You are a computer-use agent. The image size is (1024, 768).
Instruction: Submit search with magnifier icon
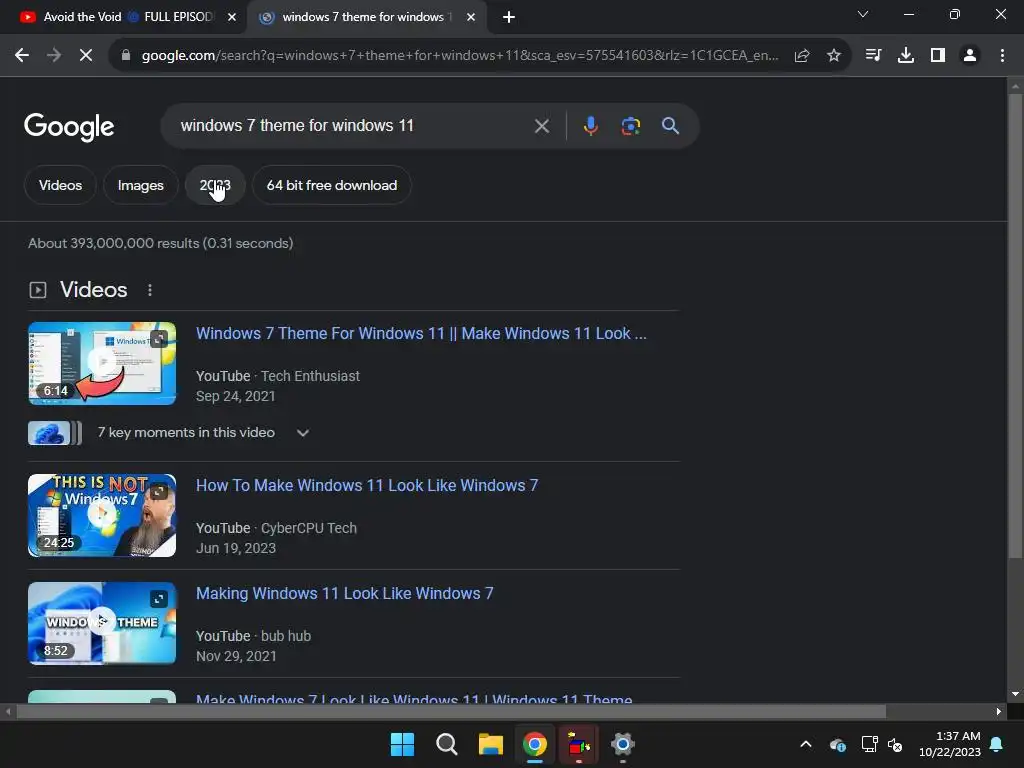click(x=671, y=126)
